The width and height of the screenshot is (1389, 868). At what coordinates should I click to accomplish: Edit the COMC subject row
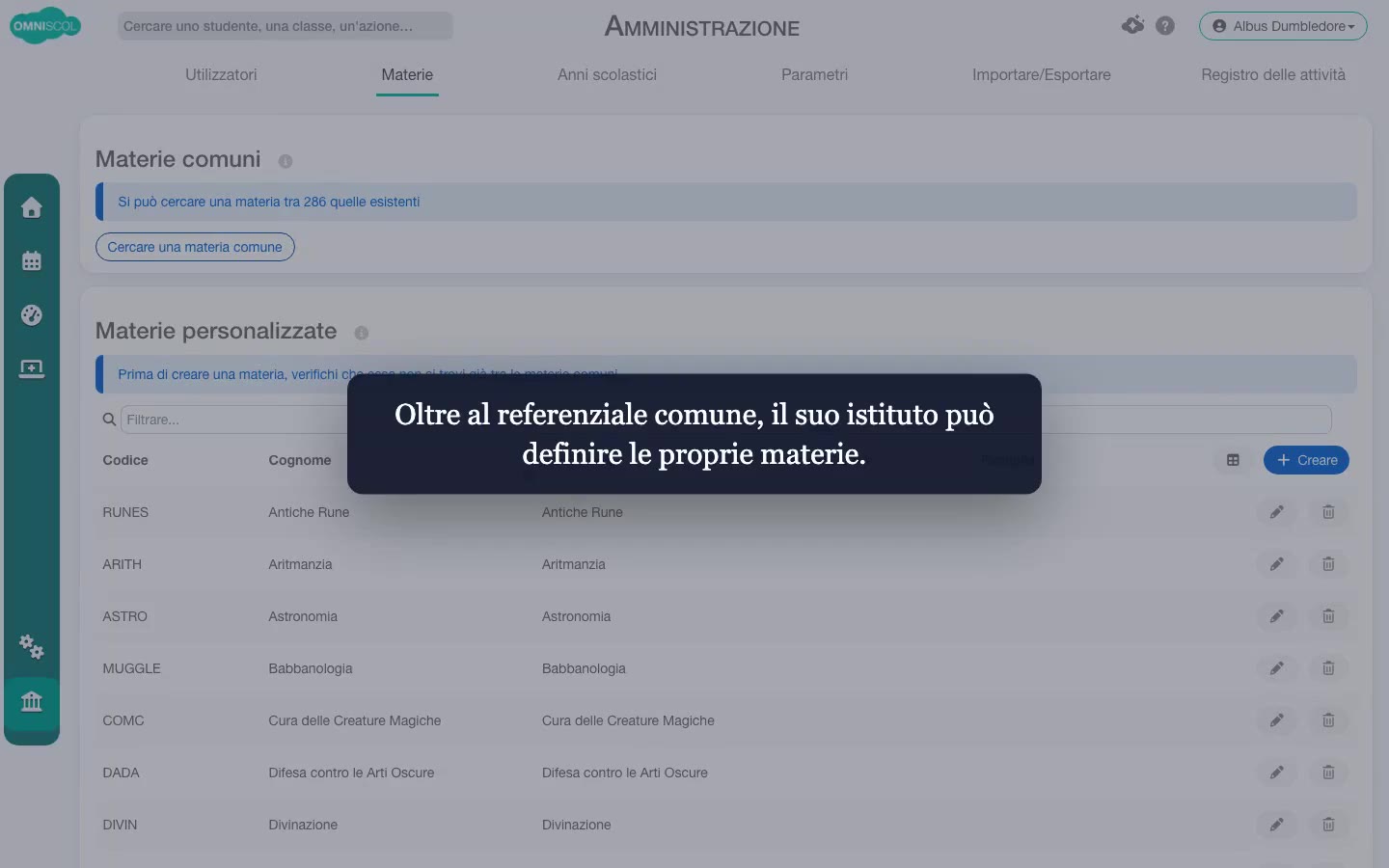(x=1277, y=720)
